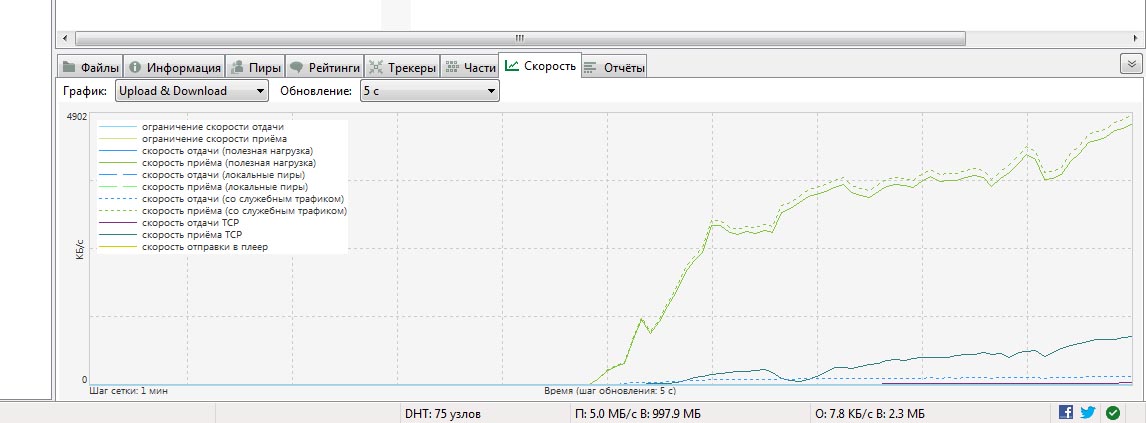Click the upload speed О: 7.8 КБ/с status
This screenshot has width=1146, height=423.
tap(872, 414)
